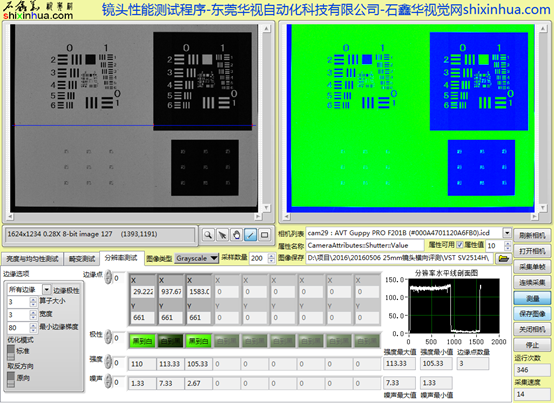554x403 pixels.
Task: Click the left image vertical scrollbar
Action: click(267, 118)
